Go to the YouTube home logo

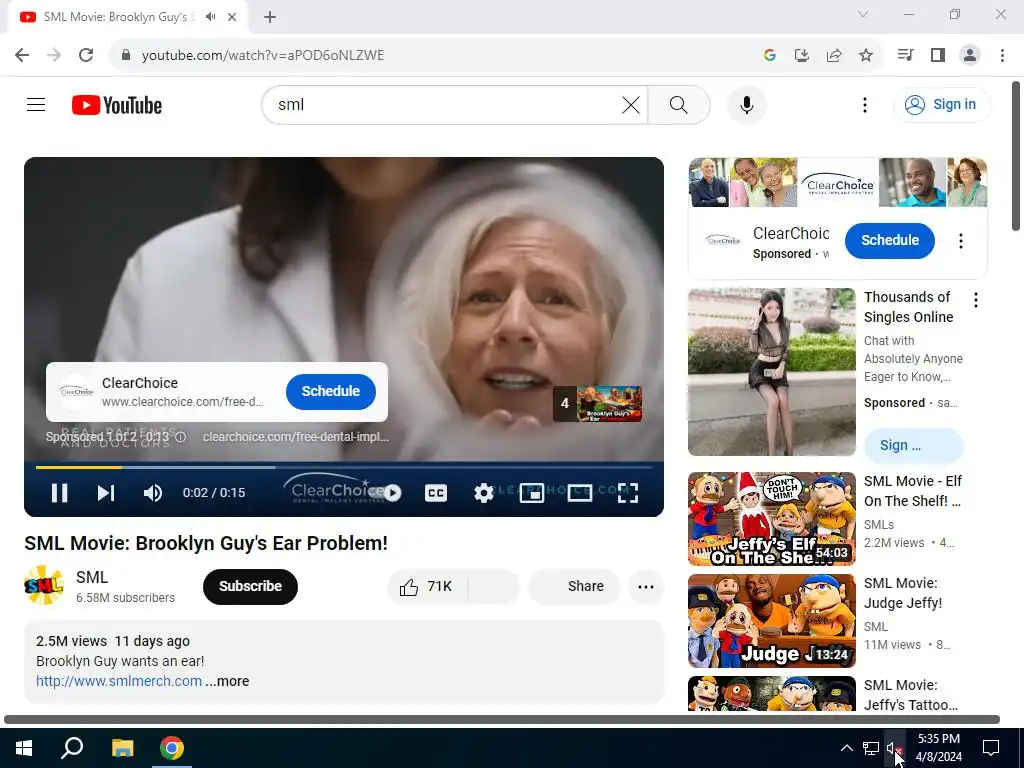click(117, 105)
